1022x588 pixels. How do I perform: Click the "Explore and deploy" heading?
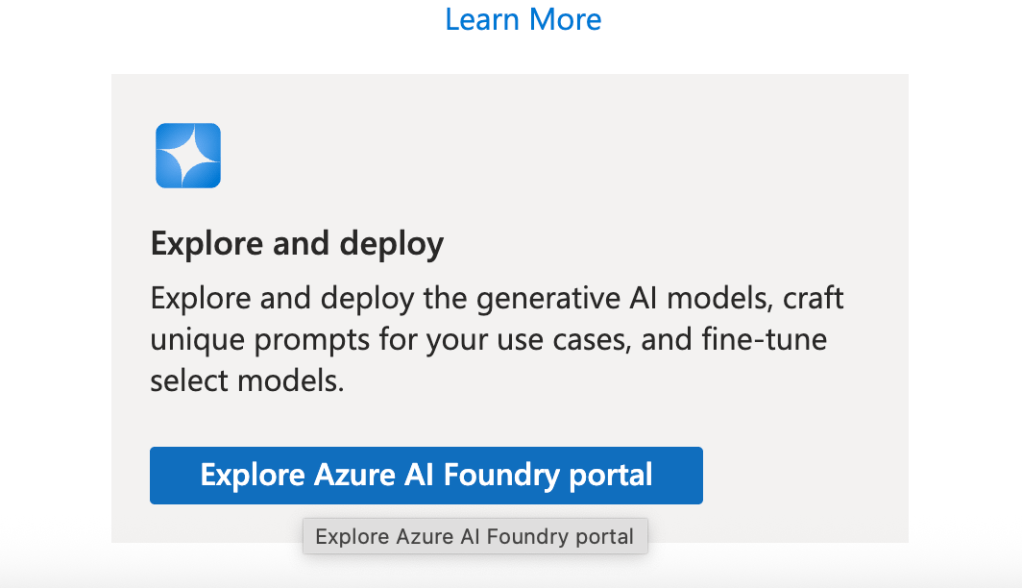[297, 244]
